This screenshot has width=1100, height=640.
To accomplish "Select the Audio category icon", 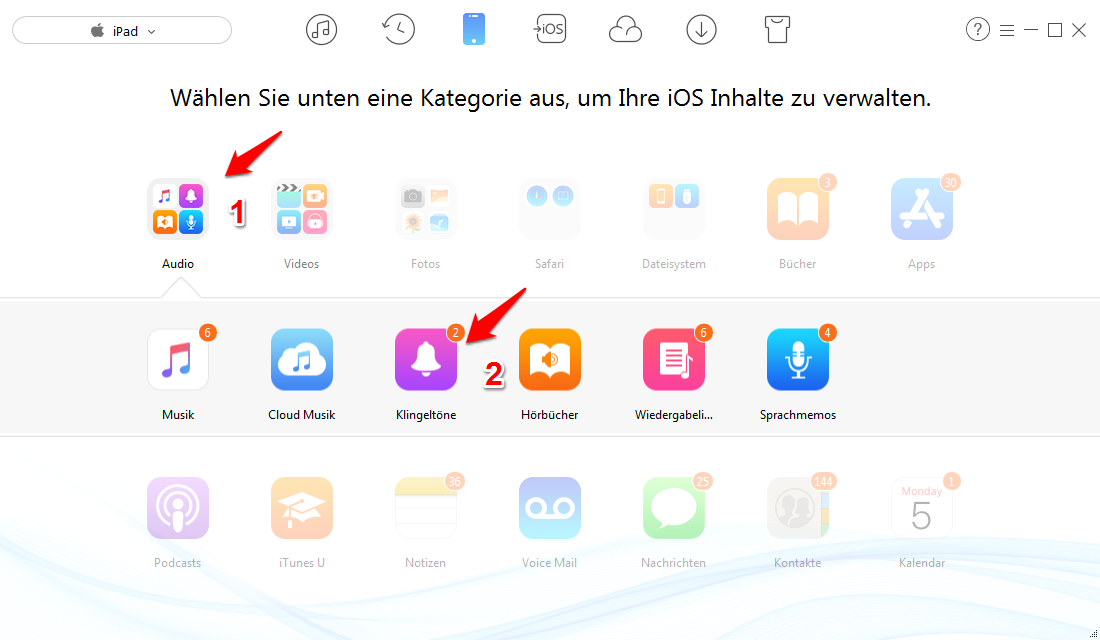I will pos(177,209).
